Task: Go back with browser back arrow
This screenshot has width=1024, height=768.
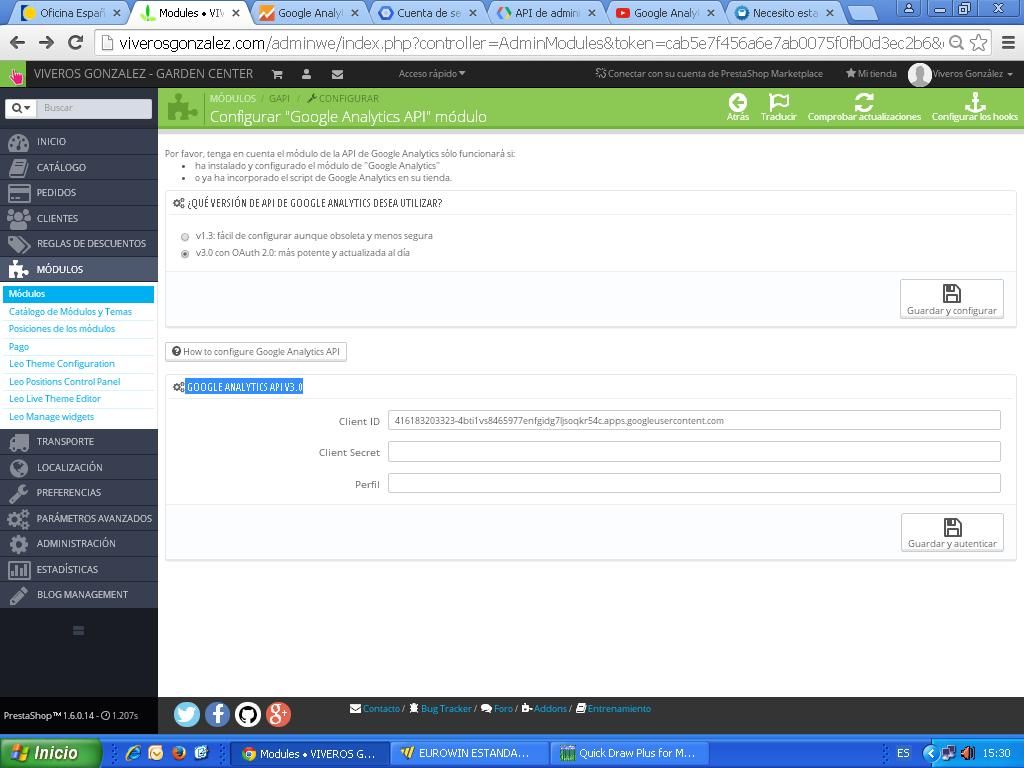Action: pyautogui.click(x=18, y=42)
